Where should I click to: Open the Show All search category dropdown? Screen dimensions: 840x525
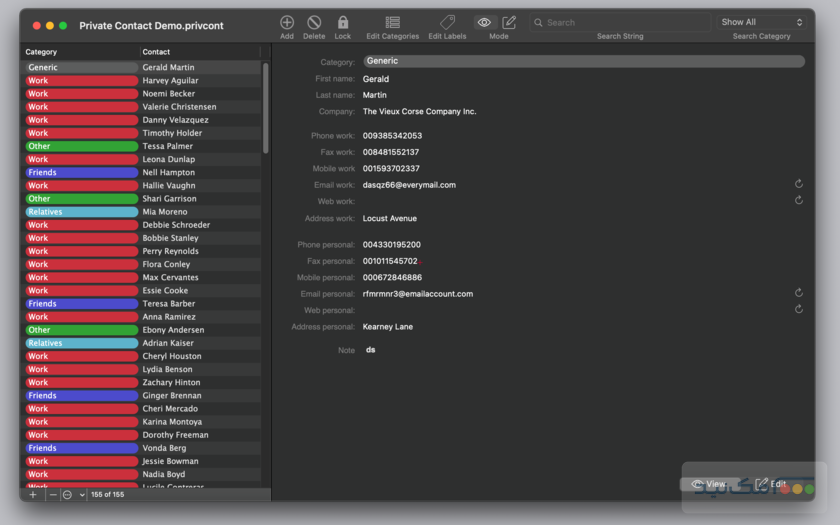tap(761, 22)
